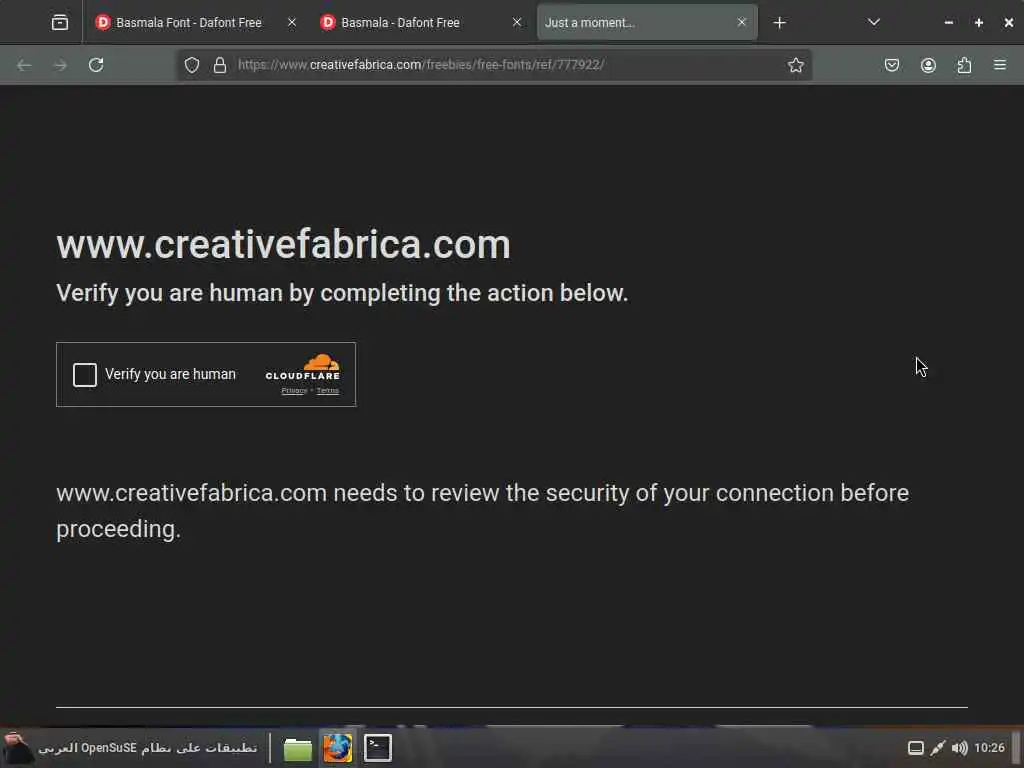The height and width of the screenshot is (768, 1024).
Task: Open the extensions panel
Action: (964, 65)
